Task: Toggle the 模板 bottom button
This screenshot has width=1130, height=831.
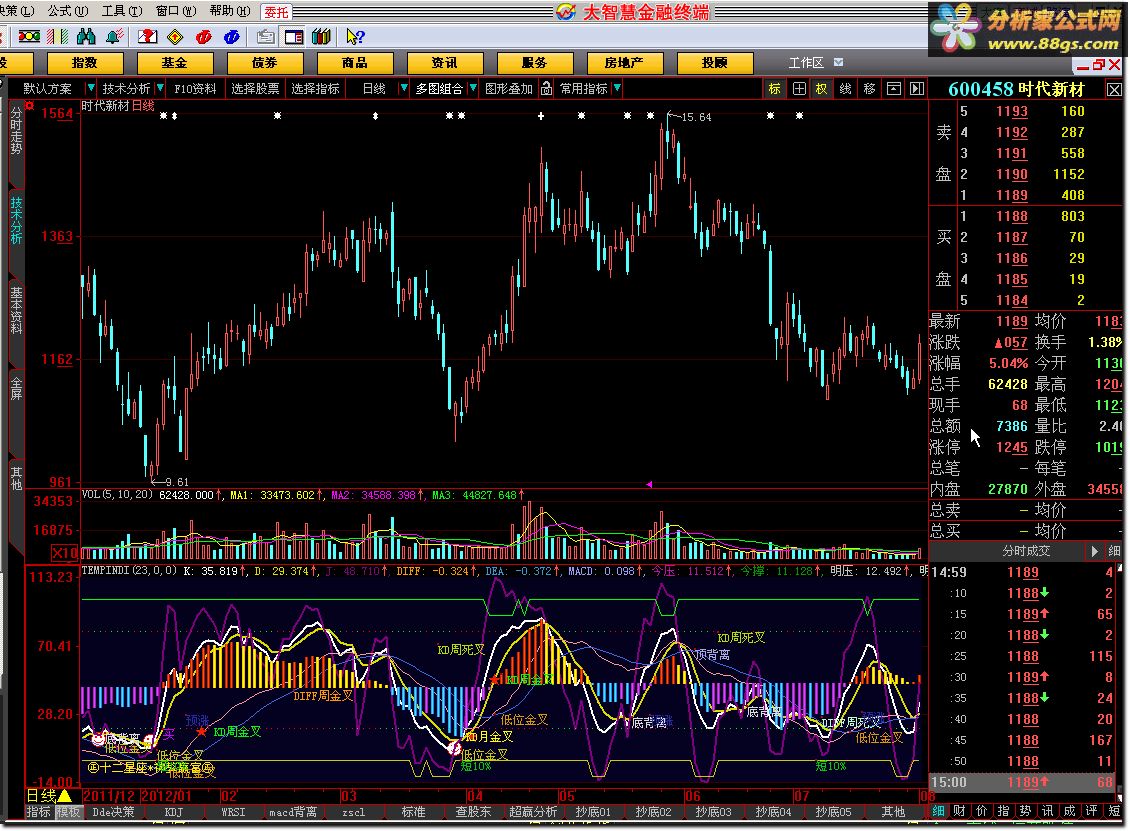Action: (68, 812)
